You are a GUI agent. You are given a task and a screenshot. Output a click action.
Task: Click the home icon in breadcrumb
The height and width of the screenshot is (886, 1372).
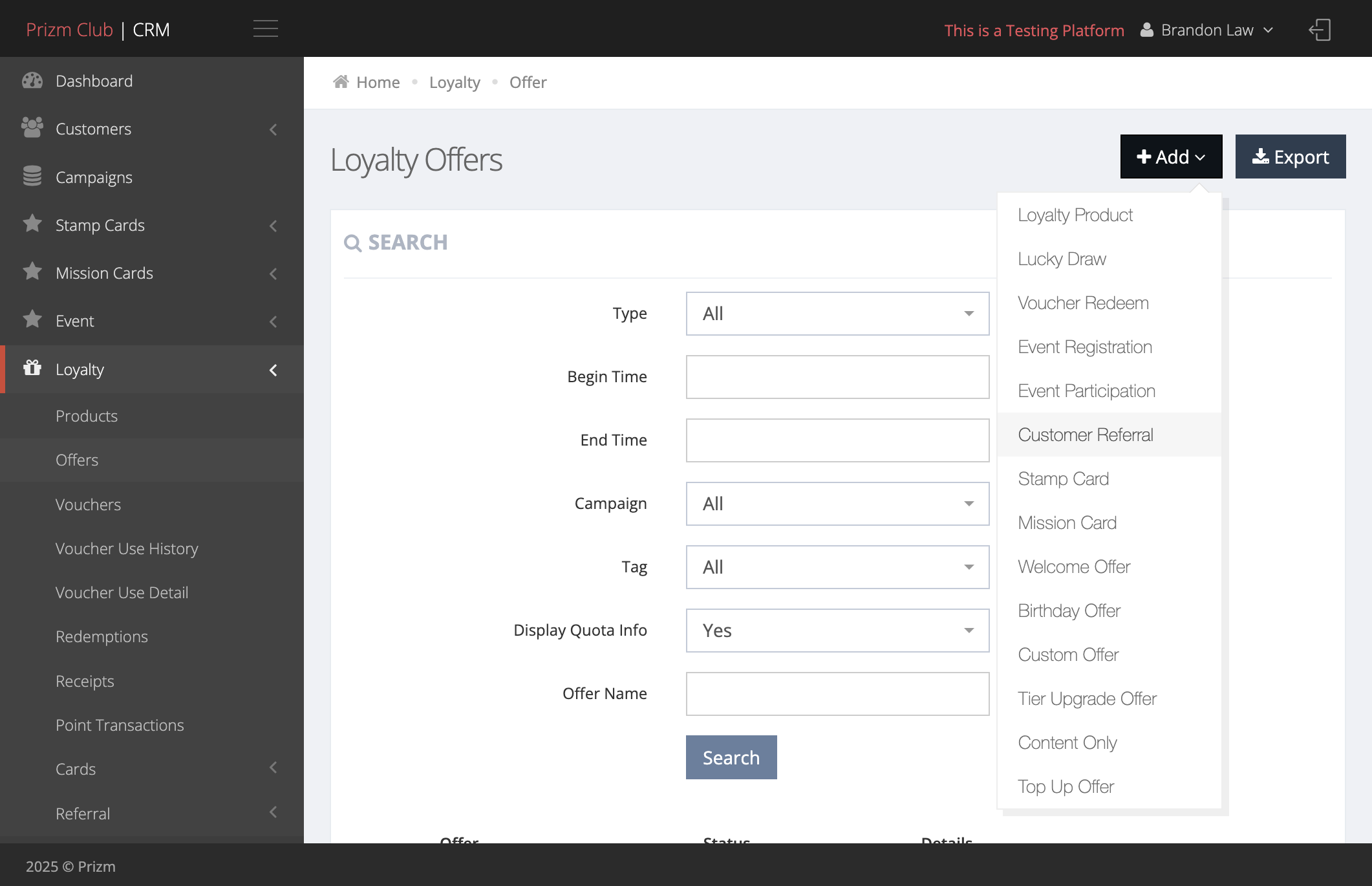(341, 81)
